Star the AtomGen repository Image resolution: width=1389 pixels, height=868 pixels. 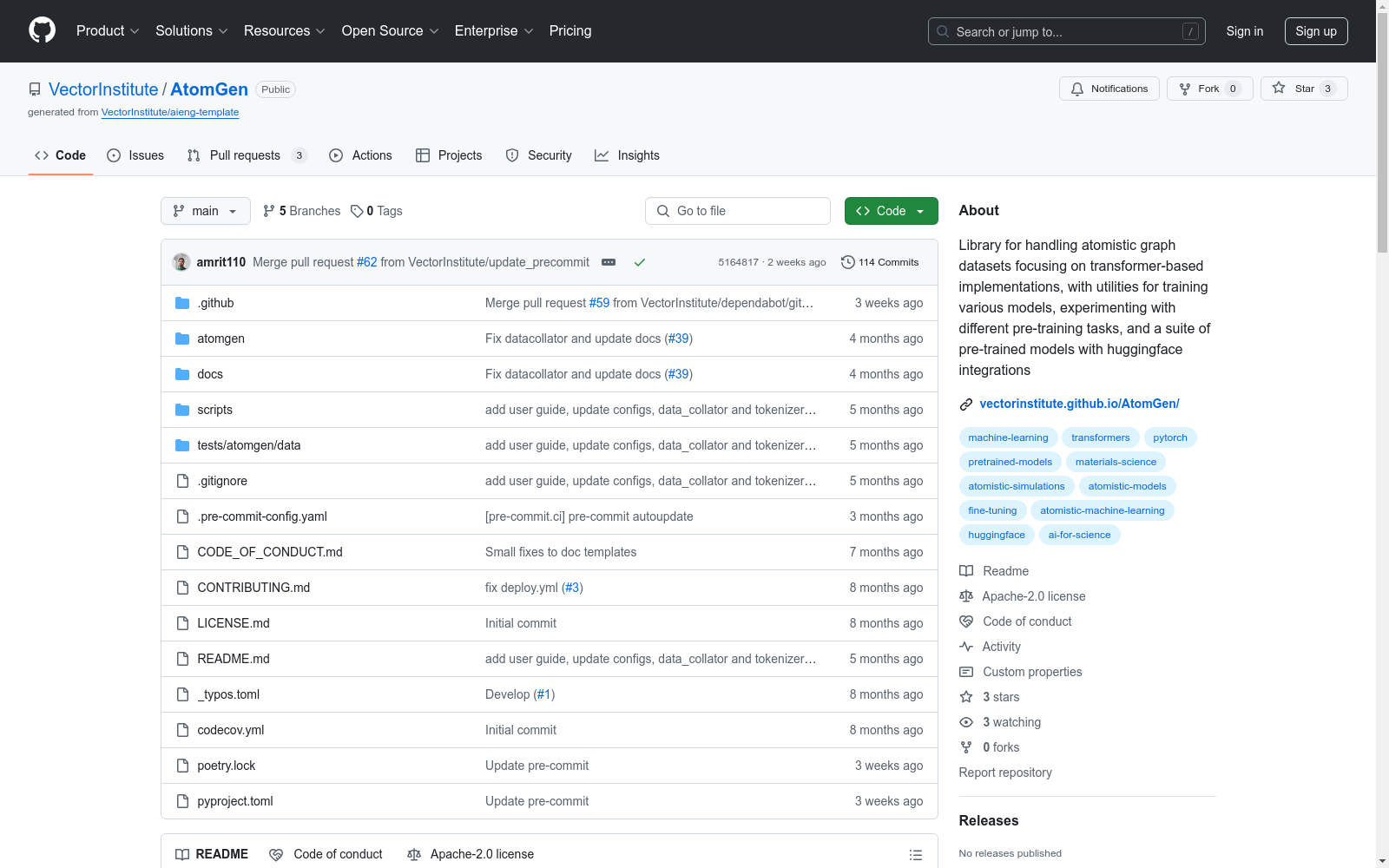[1304, 89]
